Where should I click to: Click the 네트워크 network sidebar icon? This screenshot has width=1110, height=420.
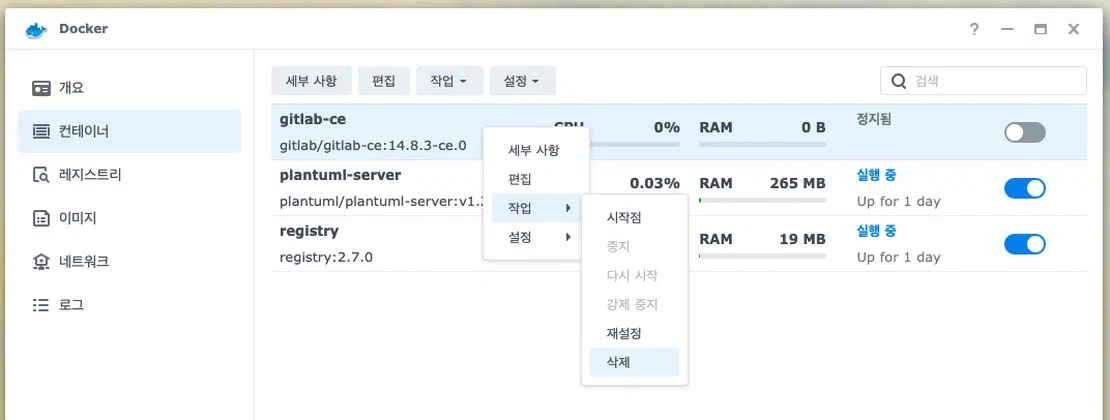pyautogui.click(x=42, y=261)
